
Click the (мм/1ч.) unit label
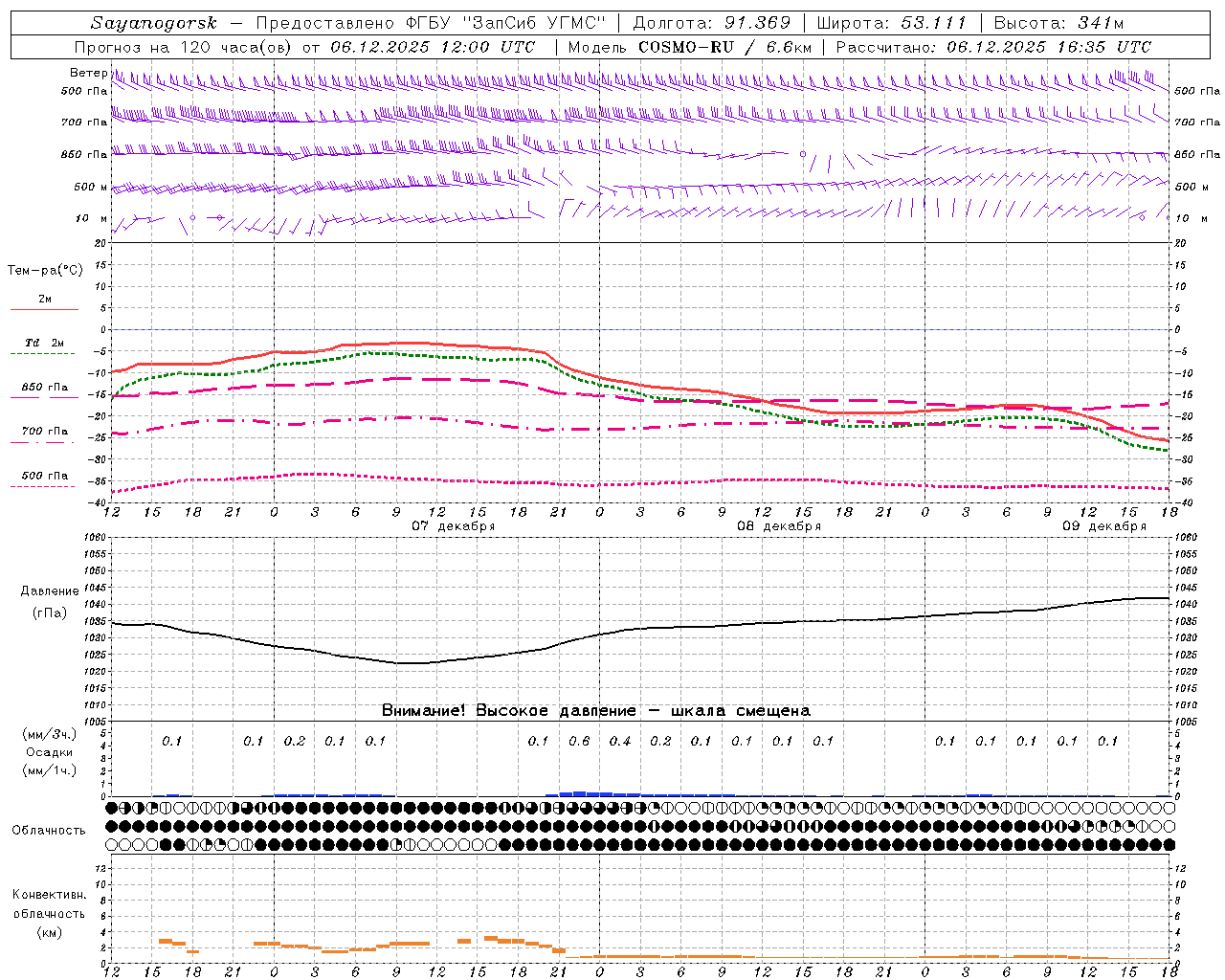(50, 770)
